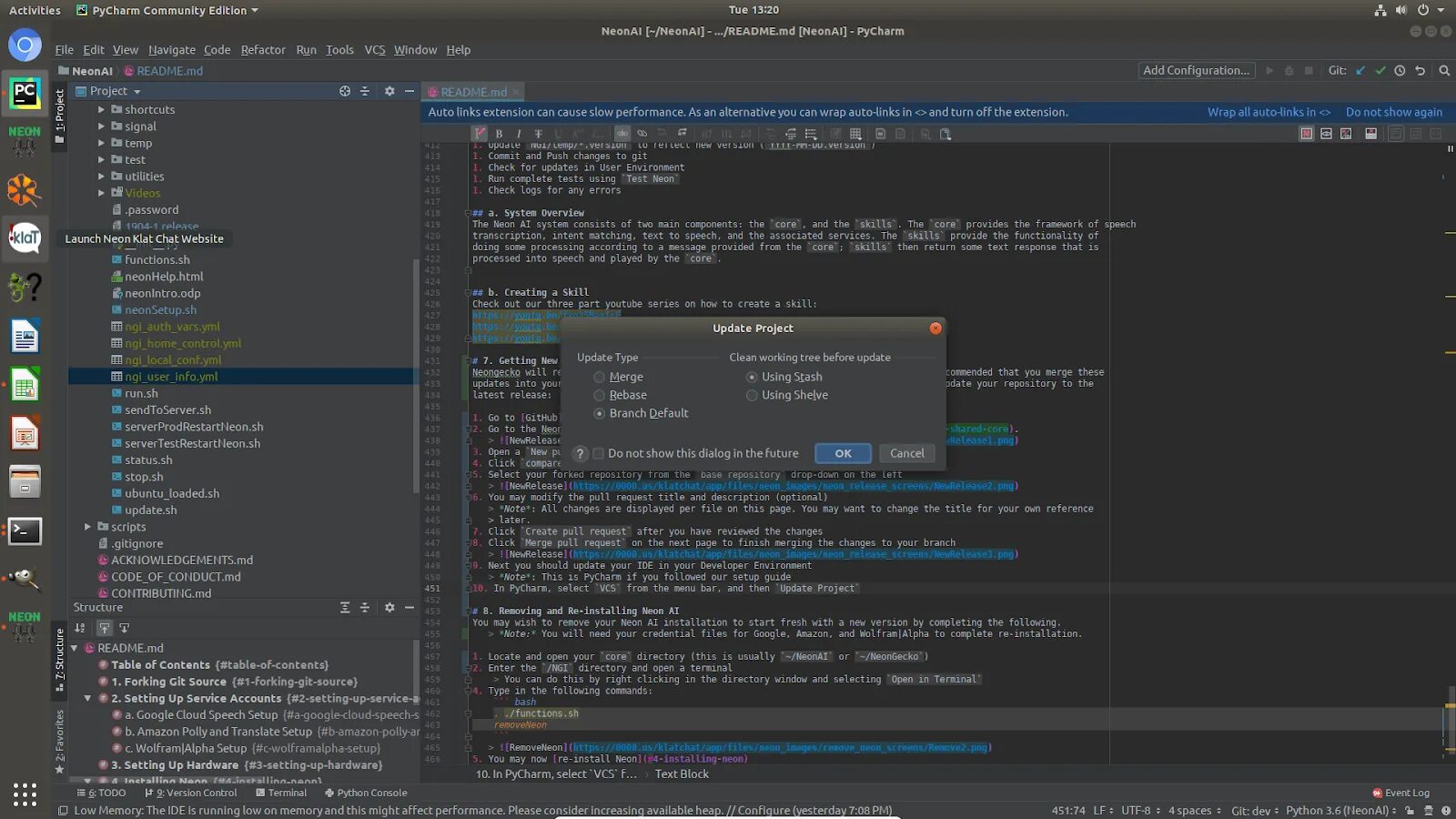Open the Terminal app from the dock
Viewport: 1456px width, 819px height.
25,531
